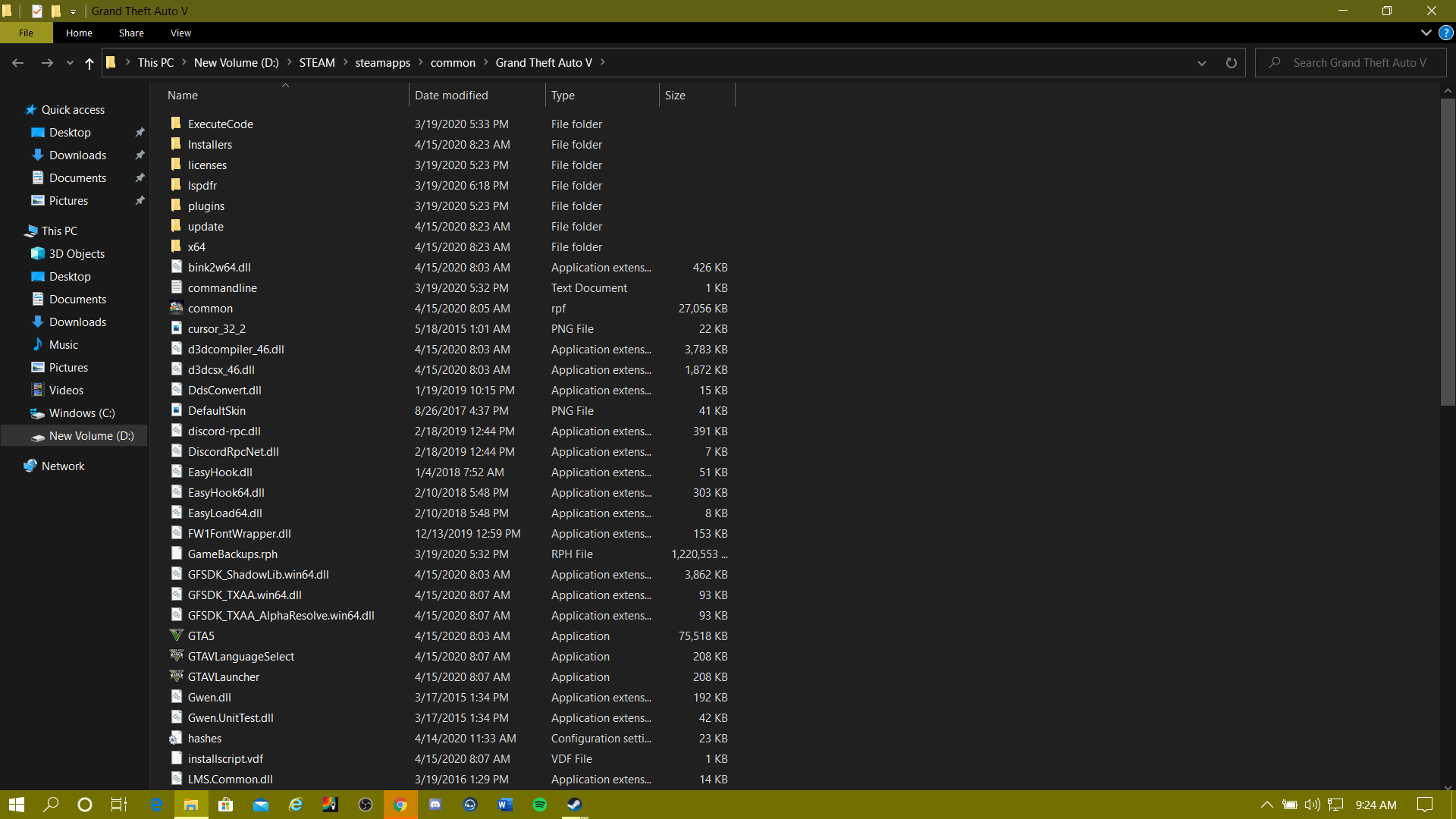
Task: Open the recent locations dropdown arrow
Action: [70, 63]
